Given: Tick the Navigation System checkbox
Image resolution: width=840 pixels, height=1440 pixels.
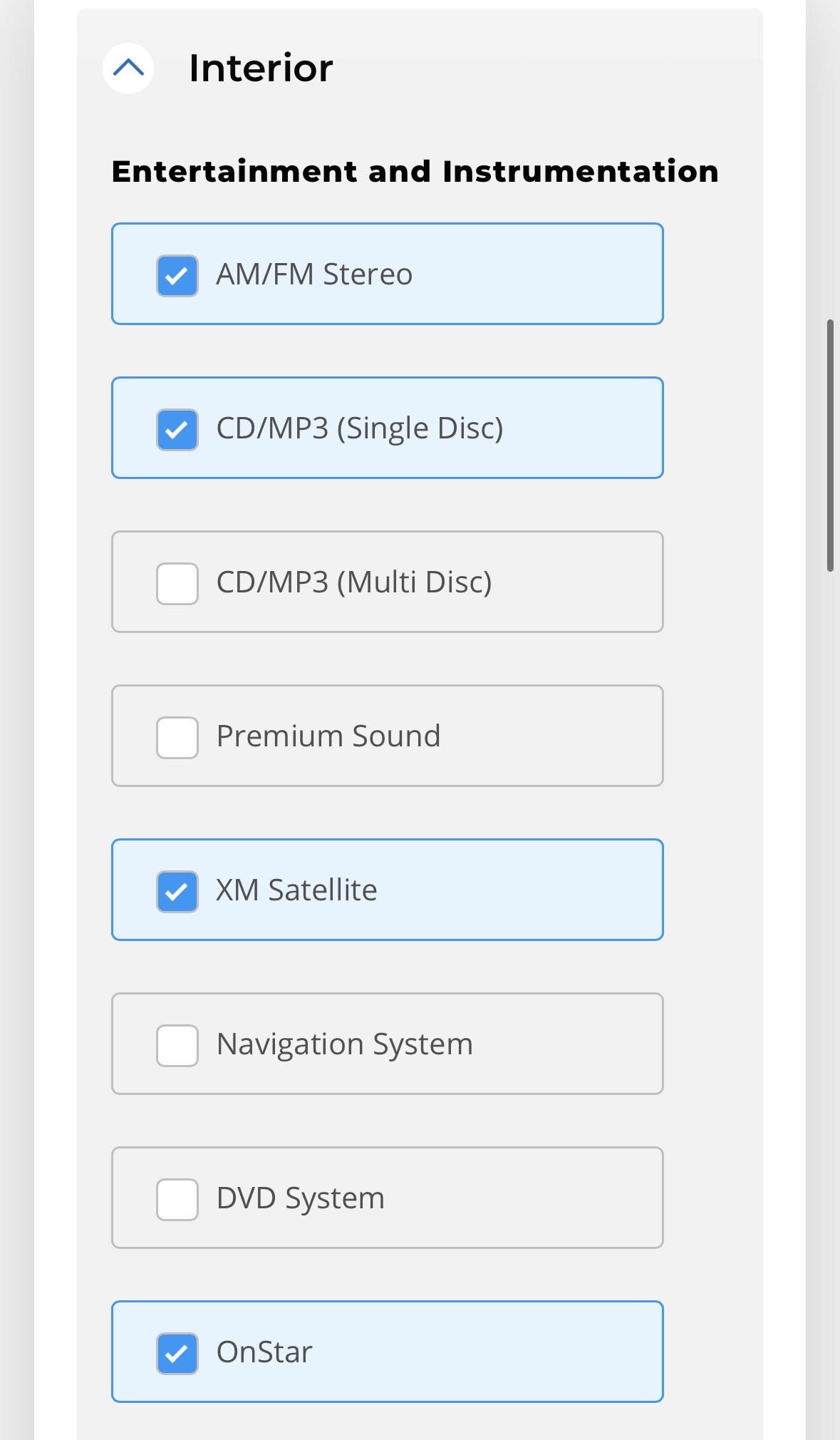Looking at the screenshot, I should (x=177, y=1045).
